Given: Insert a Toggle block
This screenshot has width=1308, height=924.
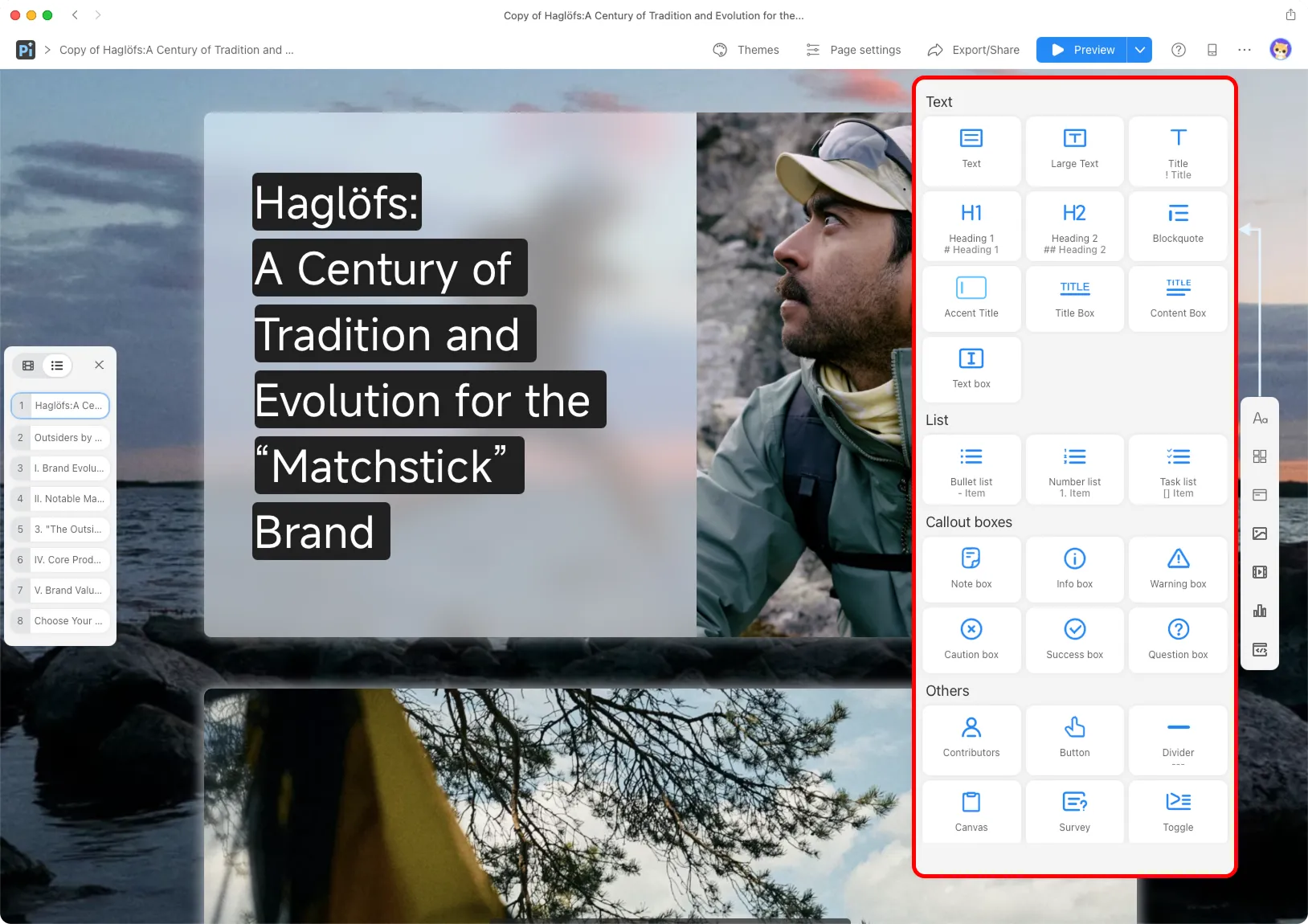Looking at the screenshot, I should 1178,812.
